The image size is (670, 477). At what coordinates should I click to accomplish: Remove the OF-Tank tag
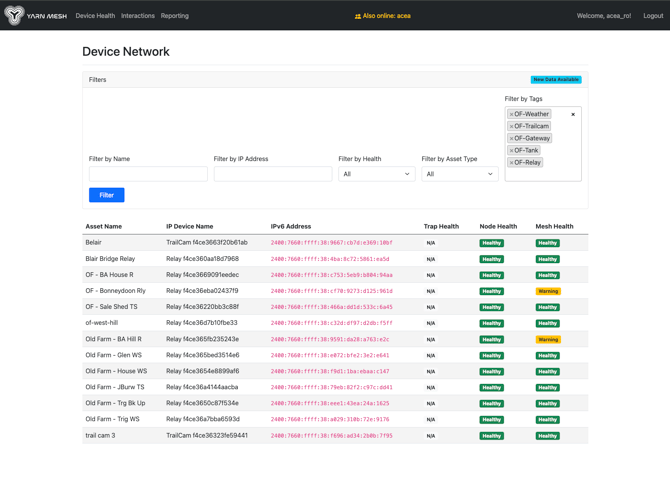point(512,151)
